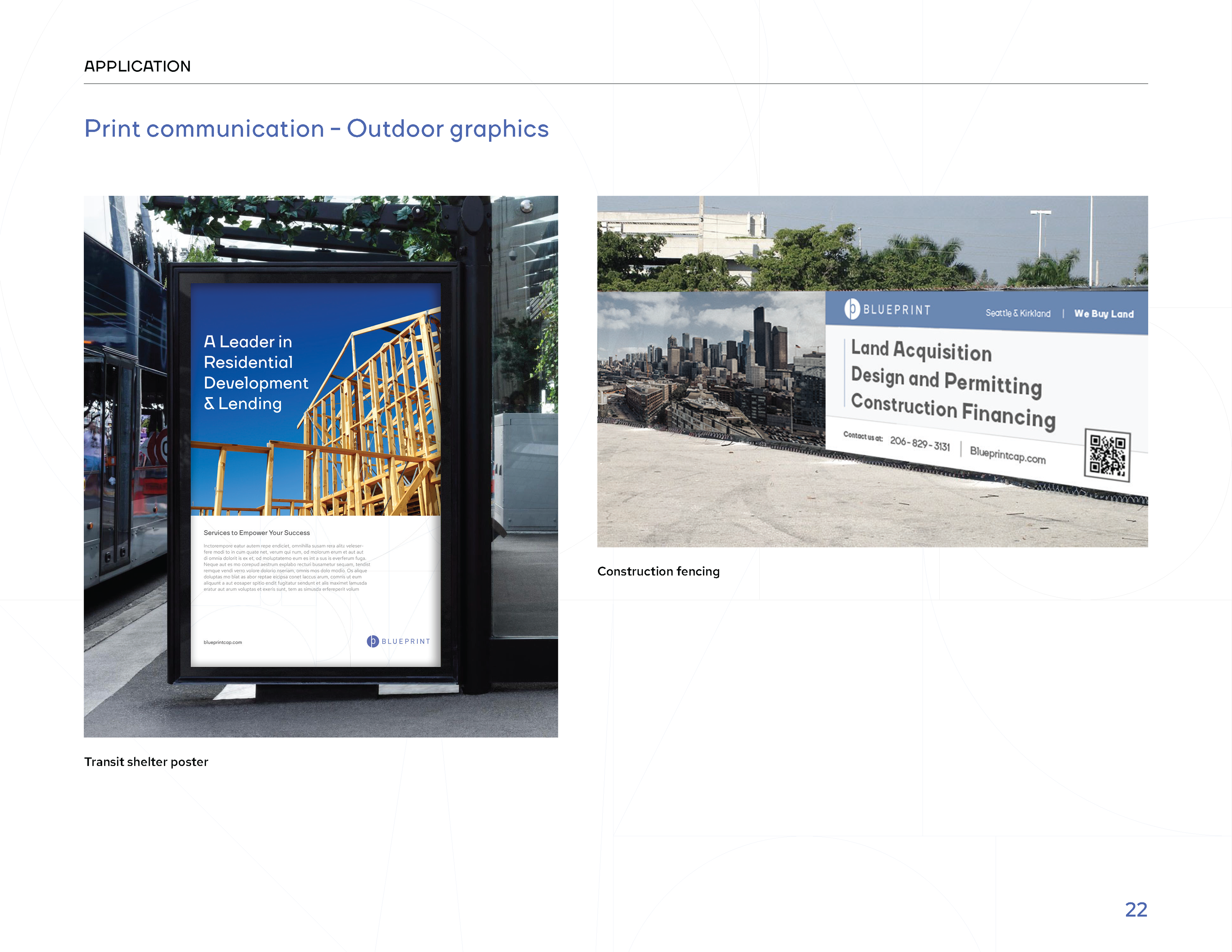Click the QR code on the banner
Screen dimensions: 1232x952
[1107, 455]
